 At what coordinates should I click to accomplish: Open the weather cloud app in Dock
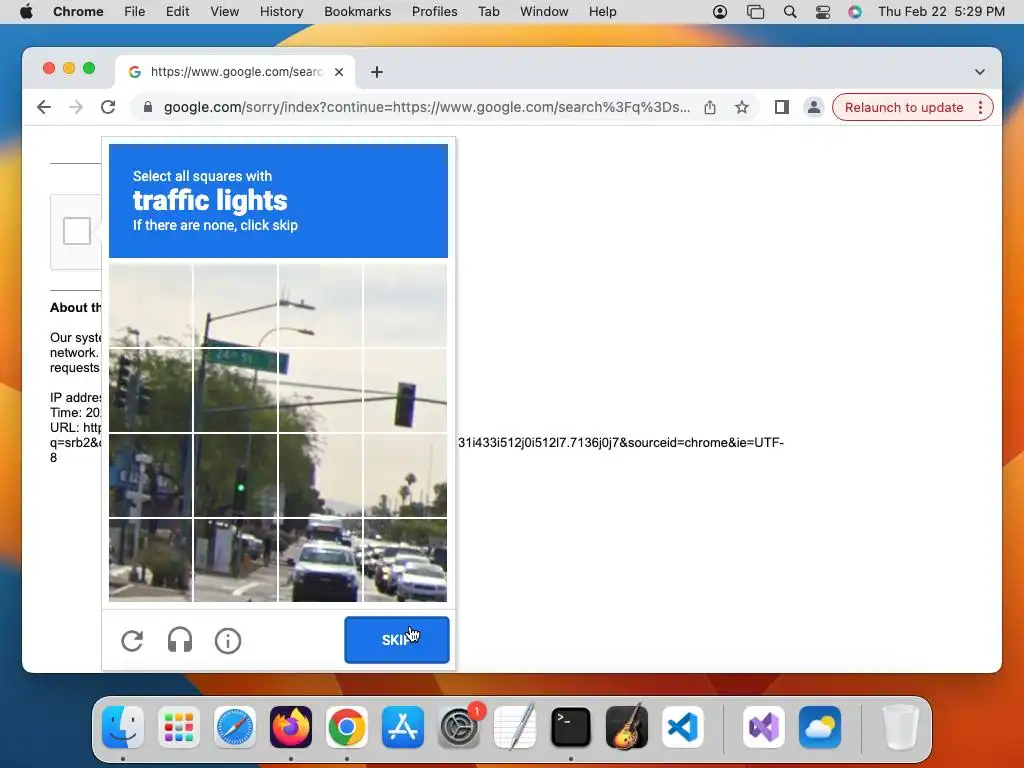coord(820,727)
